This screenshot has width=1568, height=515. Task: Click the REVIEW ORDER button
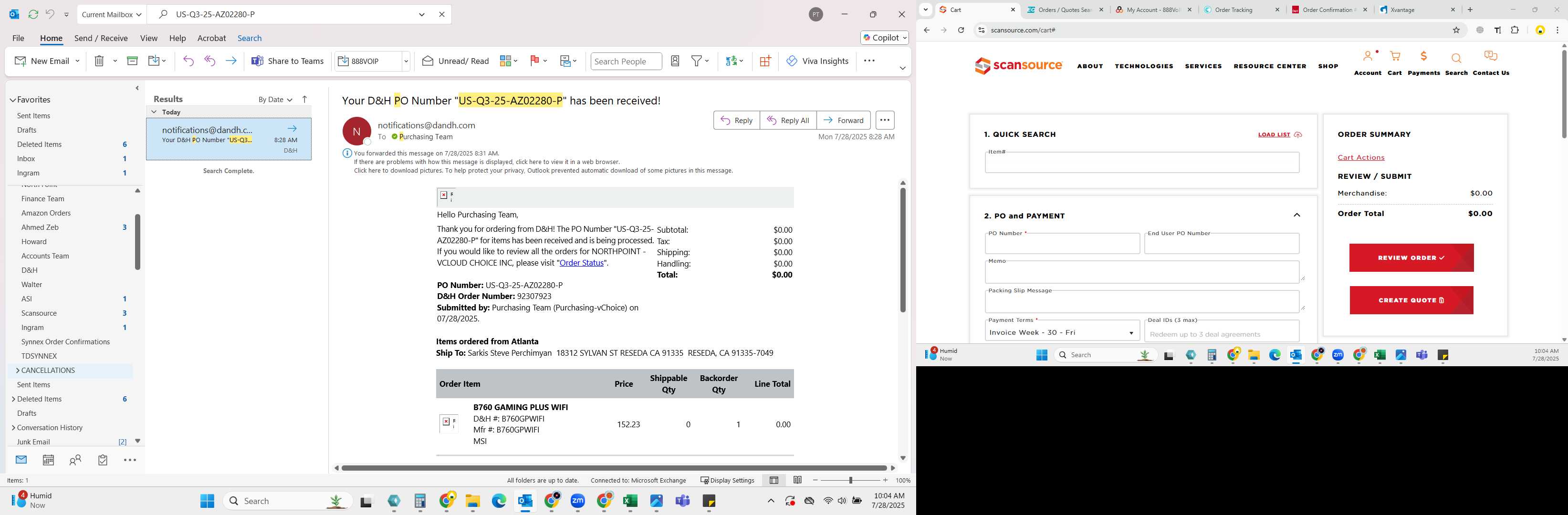tap(1411, 258)
